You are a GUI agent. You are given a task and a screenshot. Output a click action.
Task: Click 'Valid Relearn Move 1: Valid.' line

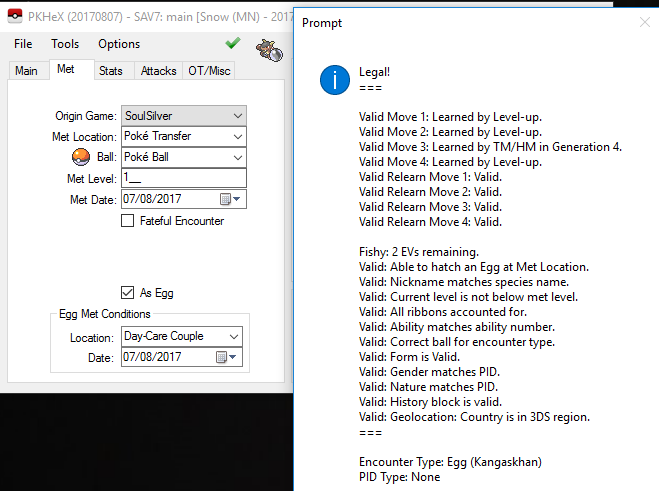[x=430, y=177]
